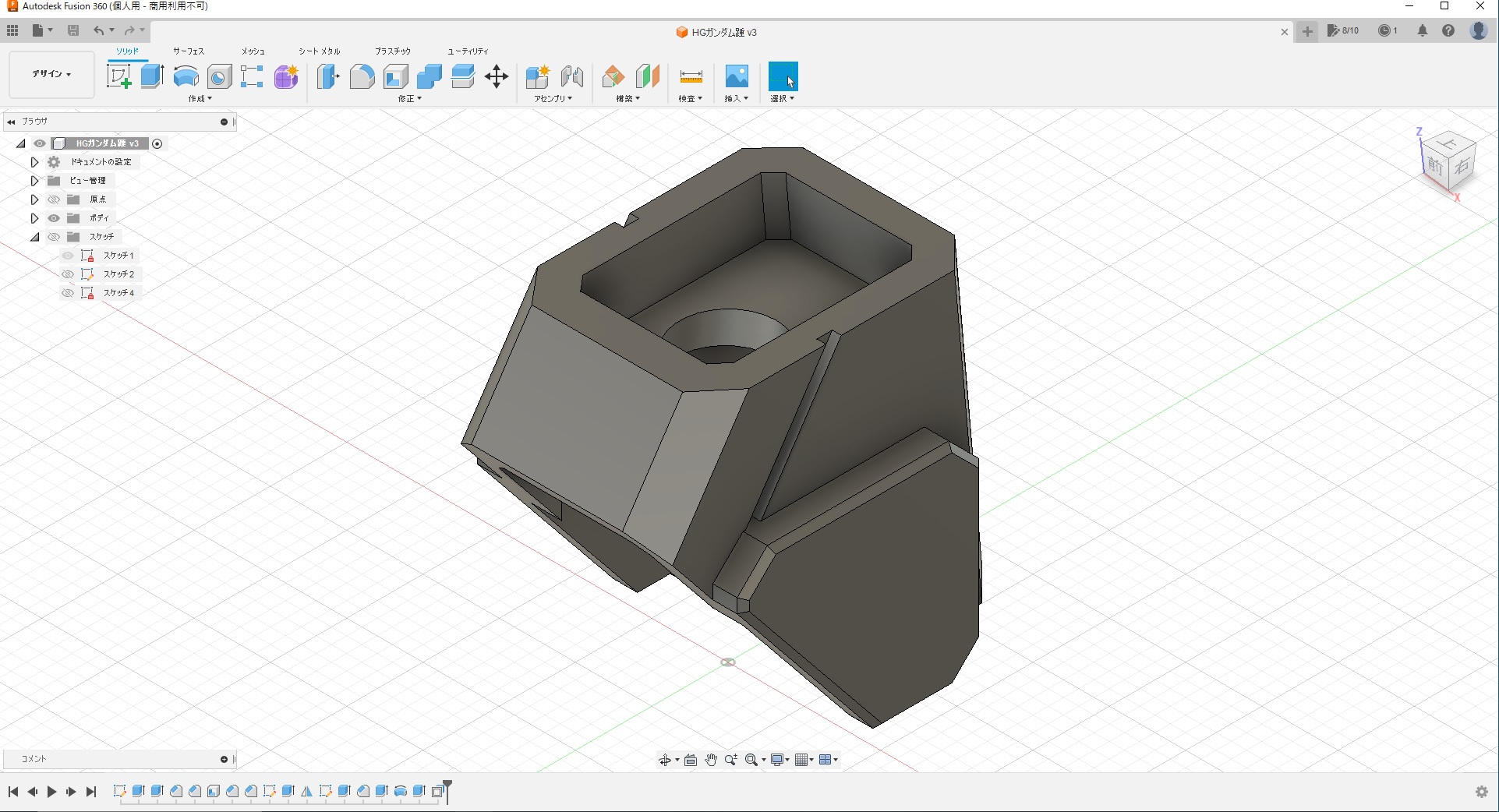Collapse the スケッチ folder
1499x812 pixels.
[34, 237]
